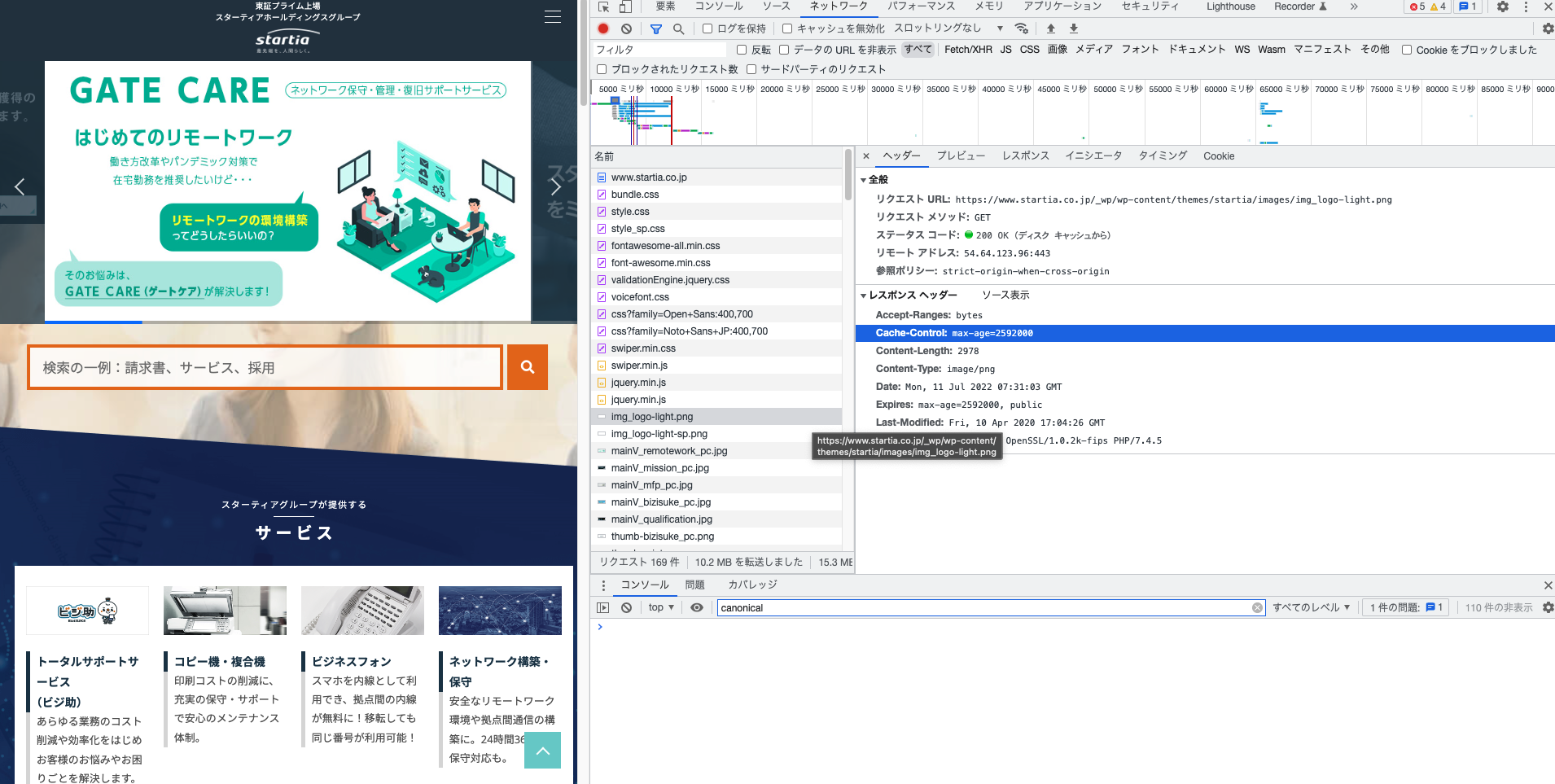Viewport: 1555px width, 784px height.
Task: Create live expression eye icon
Action: 697,607
